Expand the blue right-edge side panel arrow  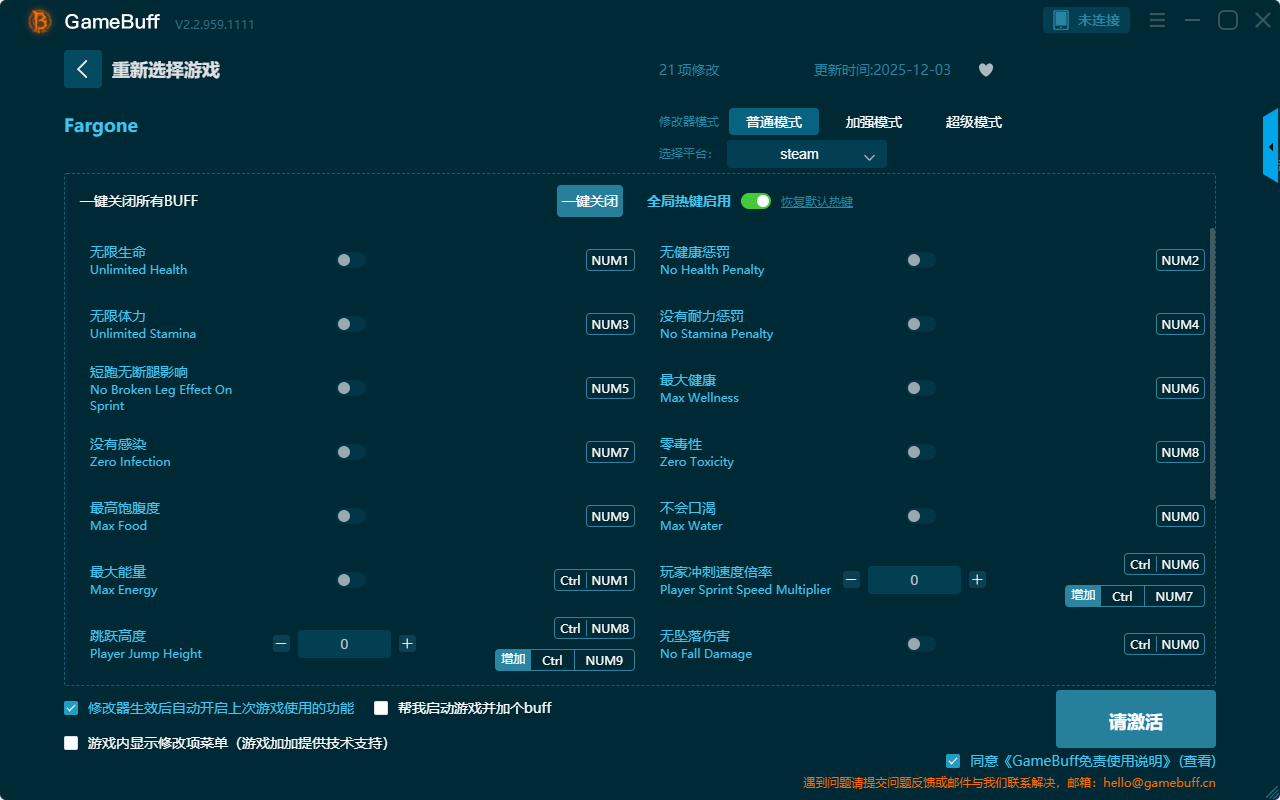coord(1271,147)
